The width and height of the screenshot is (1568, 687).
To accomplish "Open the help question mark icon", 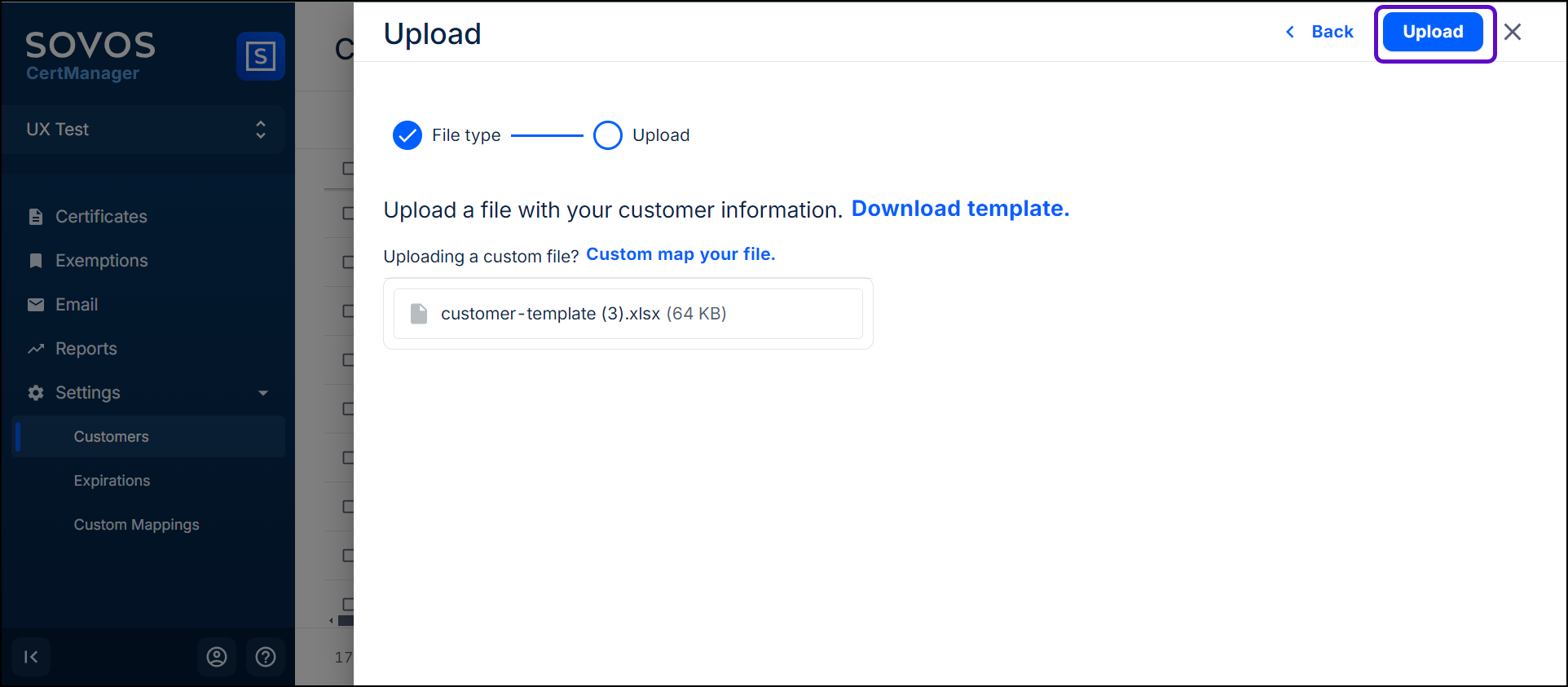I will 266,657.
